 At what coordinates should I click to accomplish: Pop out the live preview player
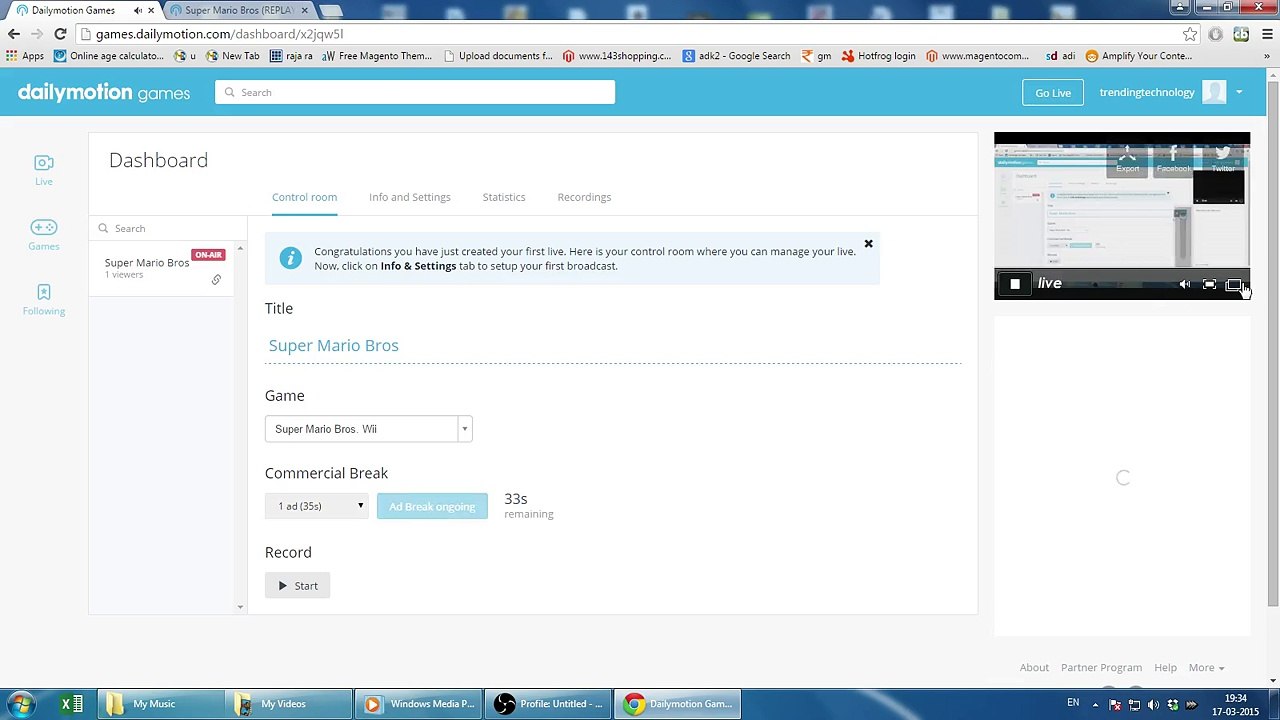point(1233,285)
